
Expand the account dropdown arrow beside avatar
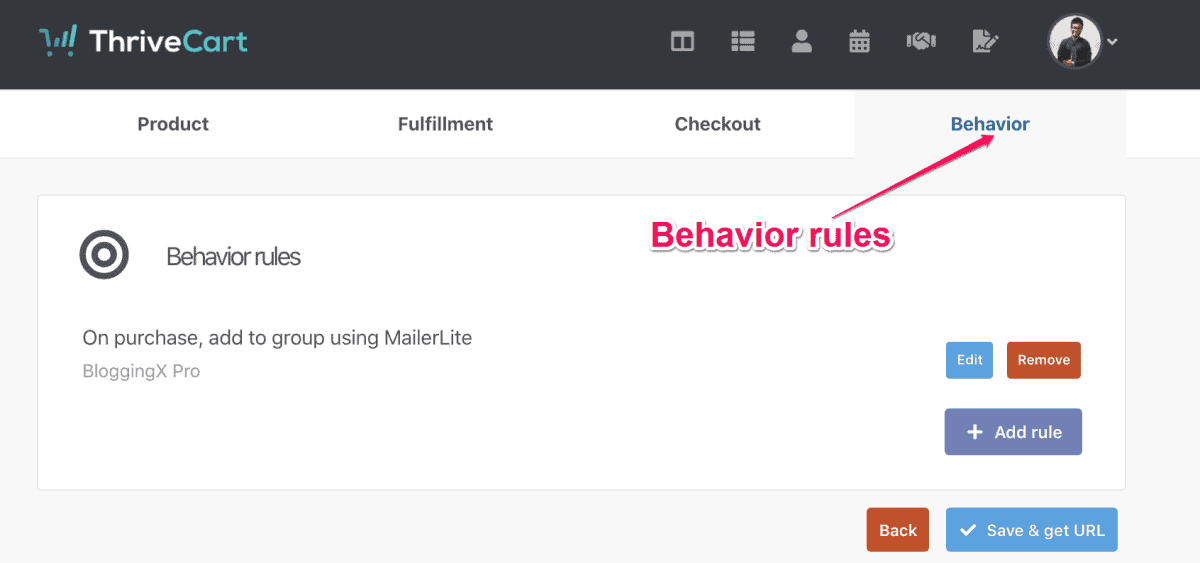tap(1112, 42)
